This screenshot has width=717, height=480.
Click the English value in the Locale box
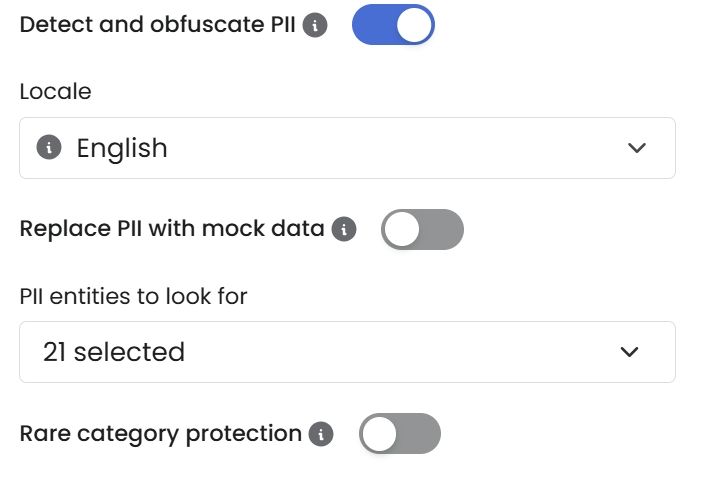(x=122, y=148)
